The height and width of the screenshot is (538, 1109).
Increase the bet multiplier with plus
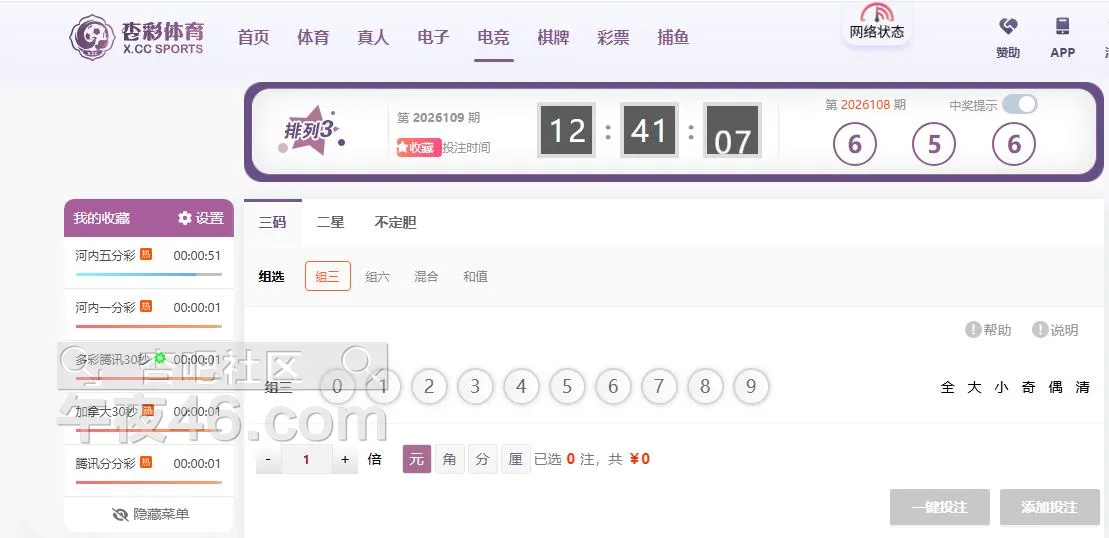pos(345,459)
